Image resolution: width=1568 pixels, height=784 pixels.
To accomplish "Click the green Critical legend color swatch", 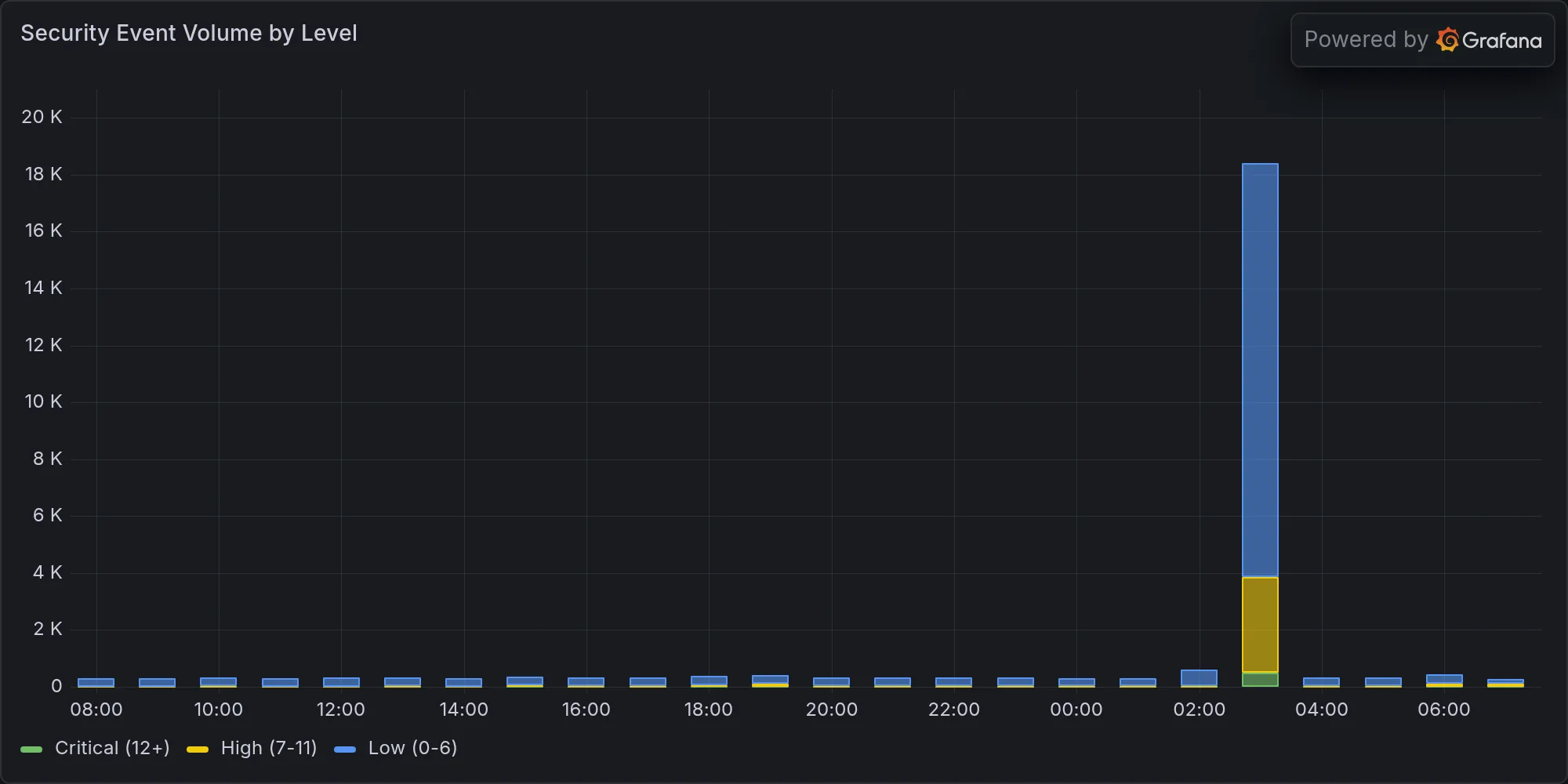I will click(31, 750).
